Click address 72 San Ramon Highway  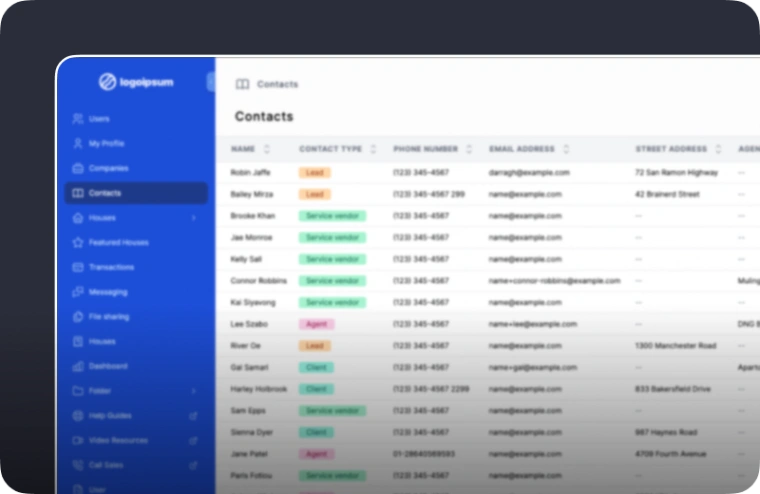click(677, 173)
